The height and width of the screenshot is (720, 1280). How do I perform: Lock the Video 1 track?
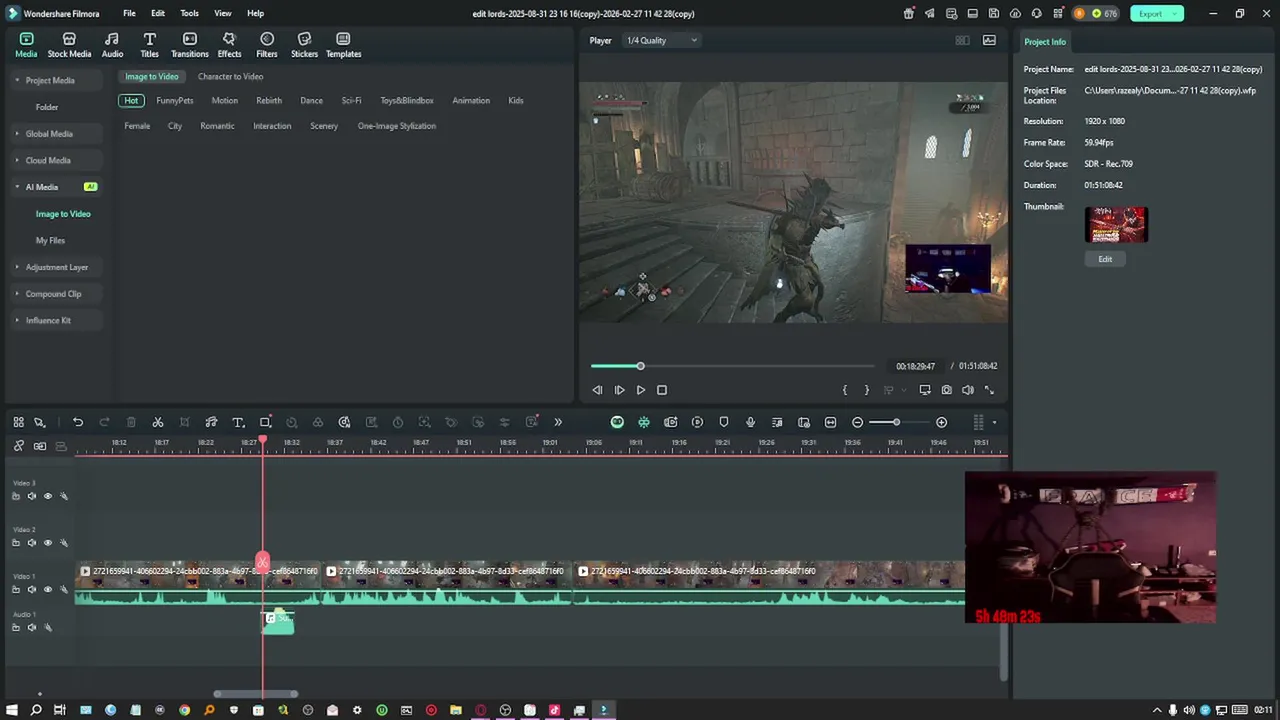(16, 590)
